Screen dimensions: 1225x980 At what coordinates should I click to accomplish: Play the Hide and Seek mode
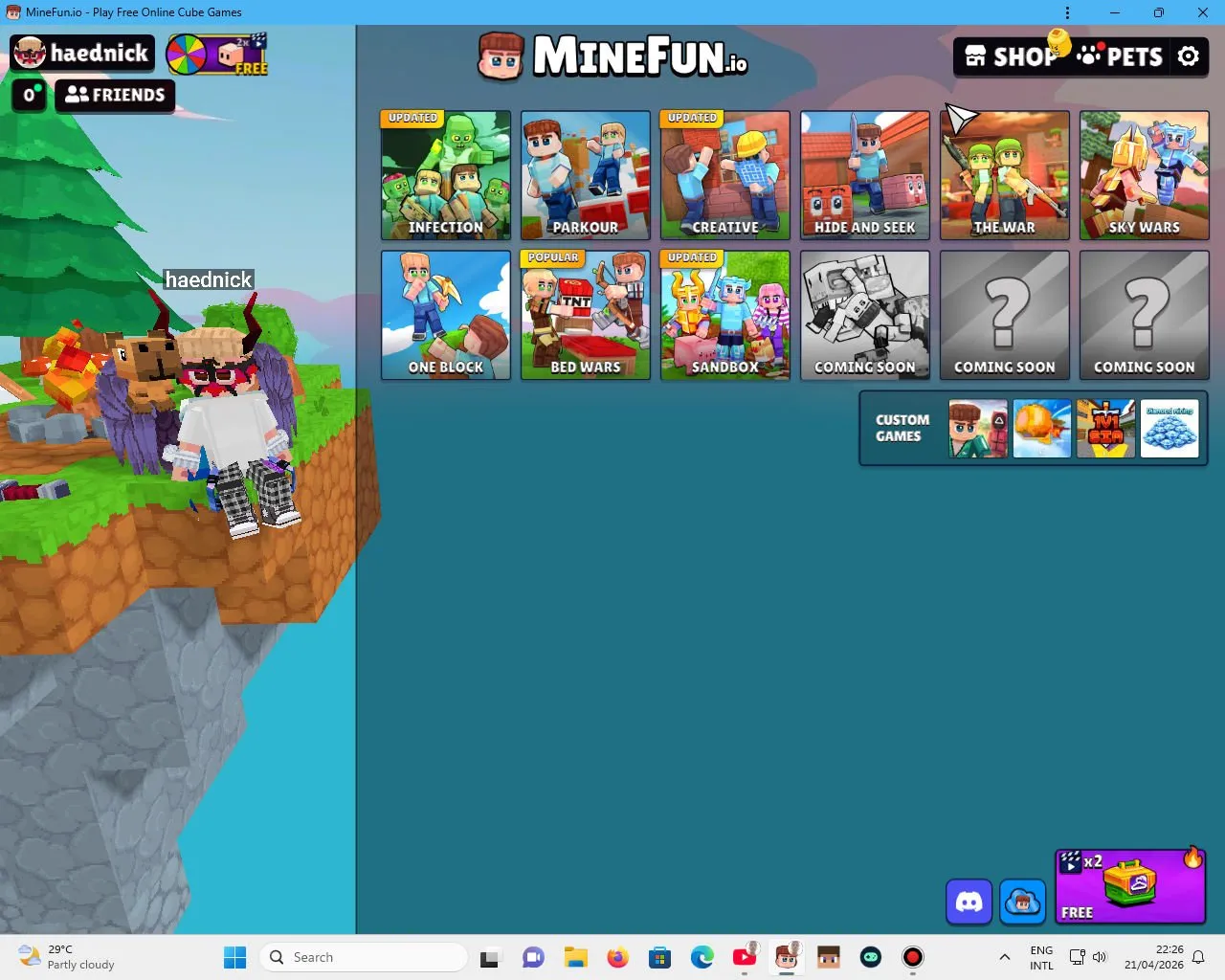coord(865,175)
